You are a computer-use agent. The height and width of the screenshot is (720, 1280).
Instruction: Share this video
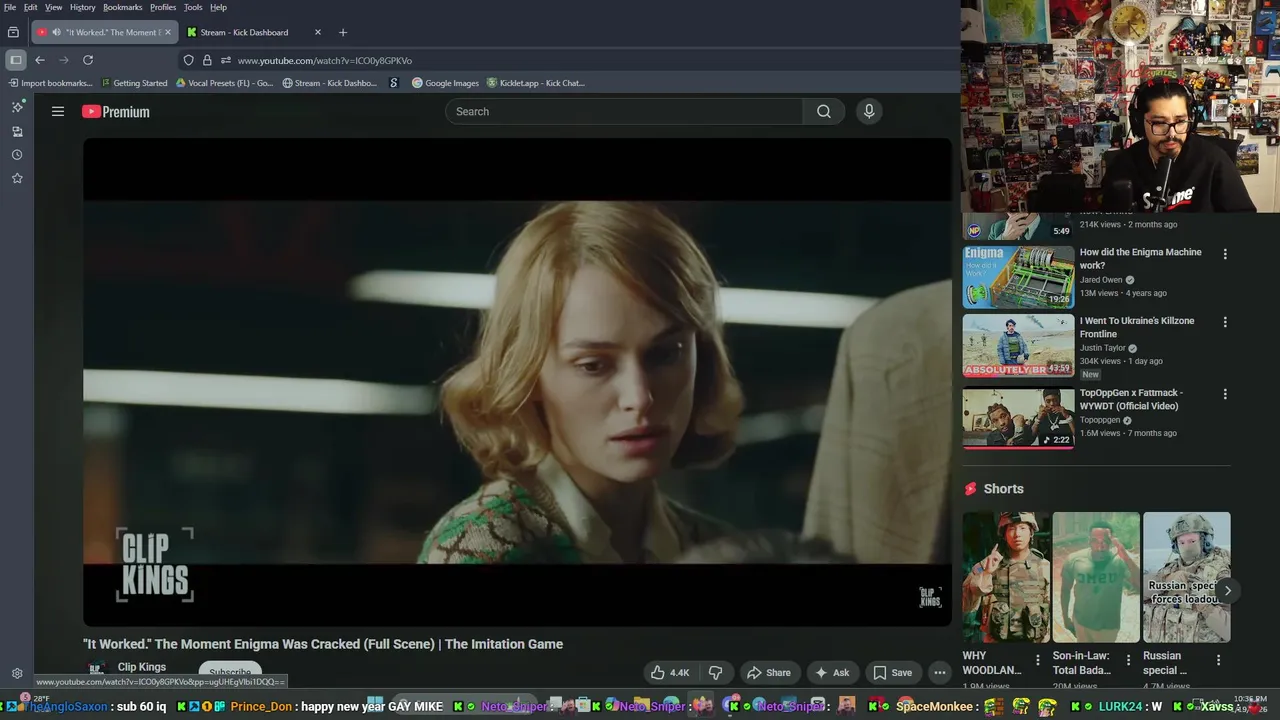(769, 673)
